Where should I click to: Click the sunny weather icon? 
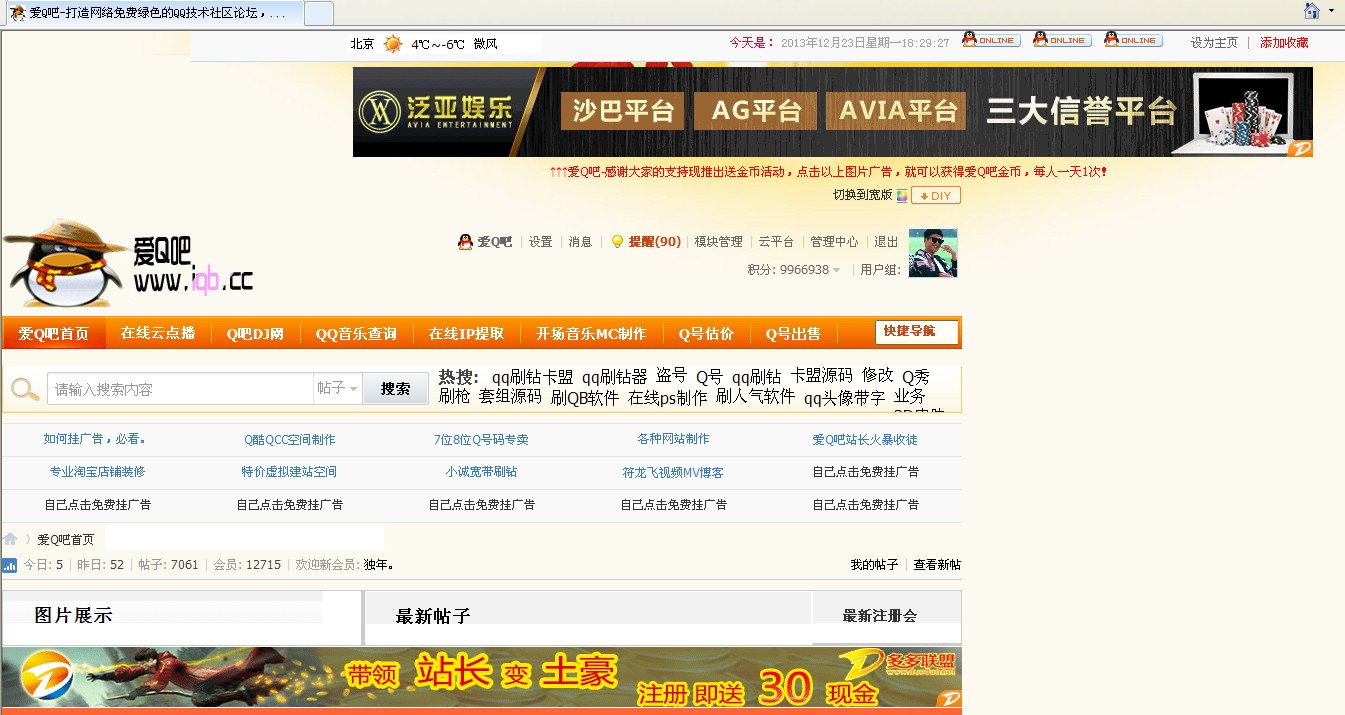[x=392, y=44]
